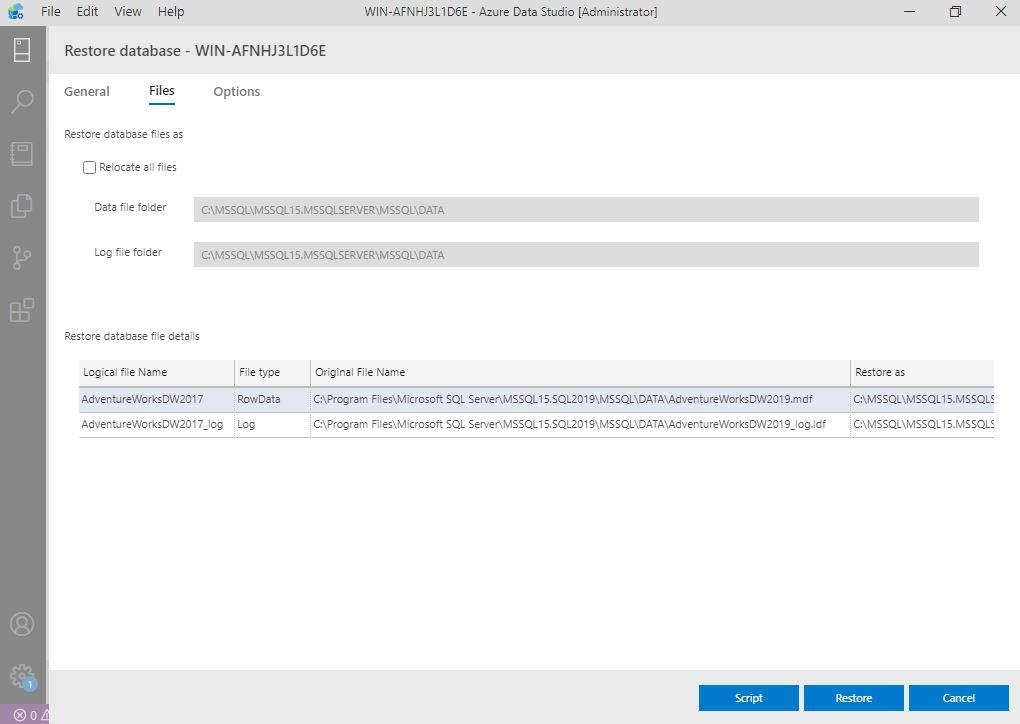The height and width of the screenshot is (724, 1020).
Task: Open the Accounts icon
Action: click(22, 624)
